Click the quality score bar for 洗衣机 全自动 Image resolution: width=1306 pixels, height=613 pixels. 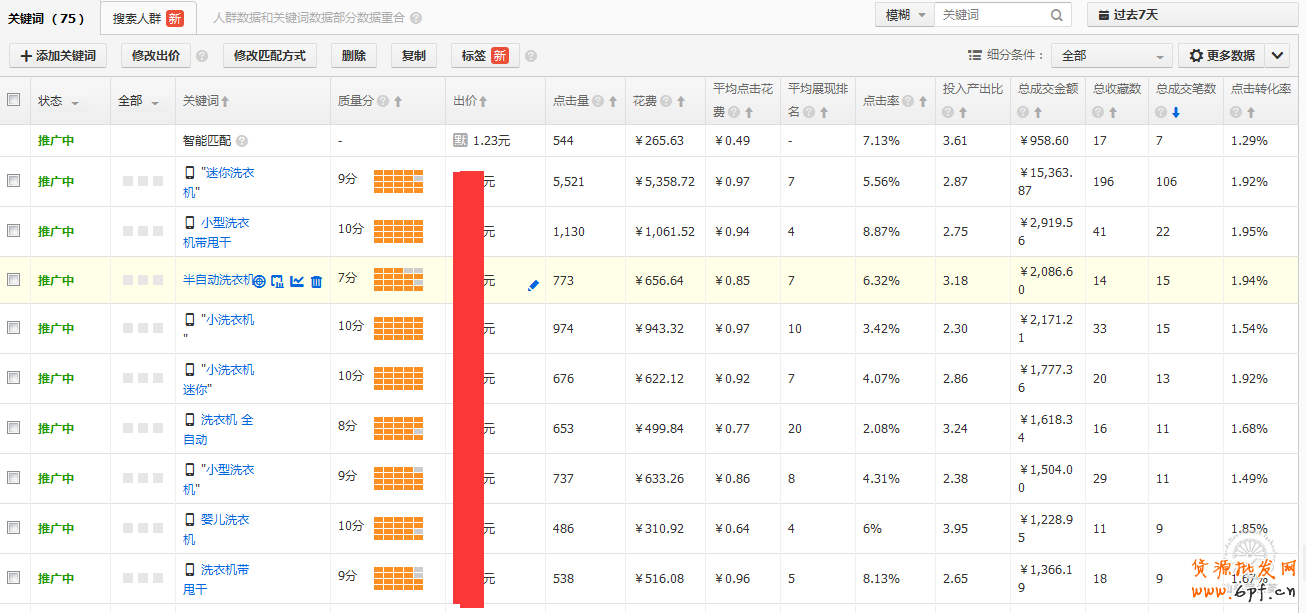tap(398, 428)
